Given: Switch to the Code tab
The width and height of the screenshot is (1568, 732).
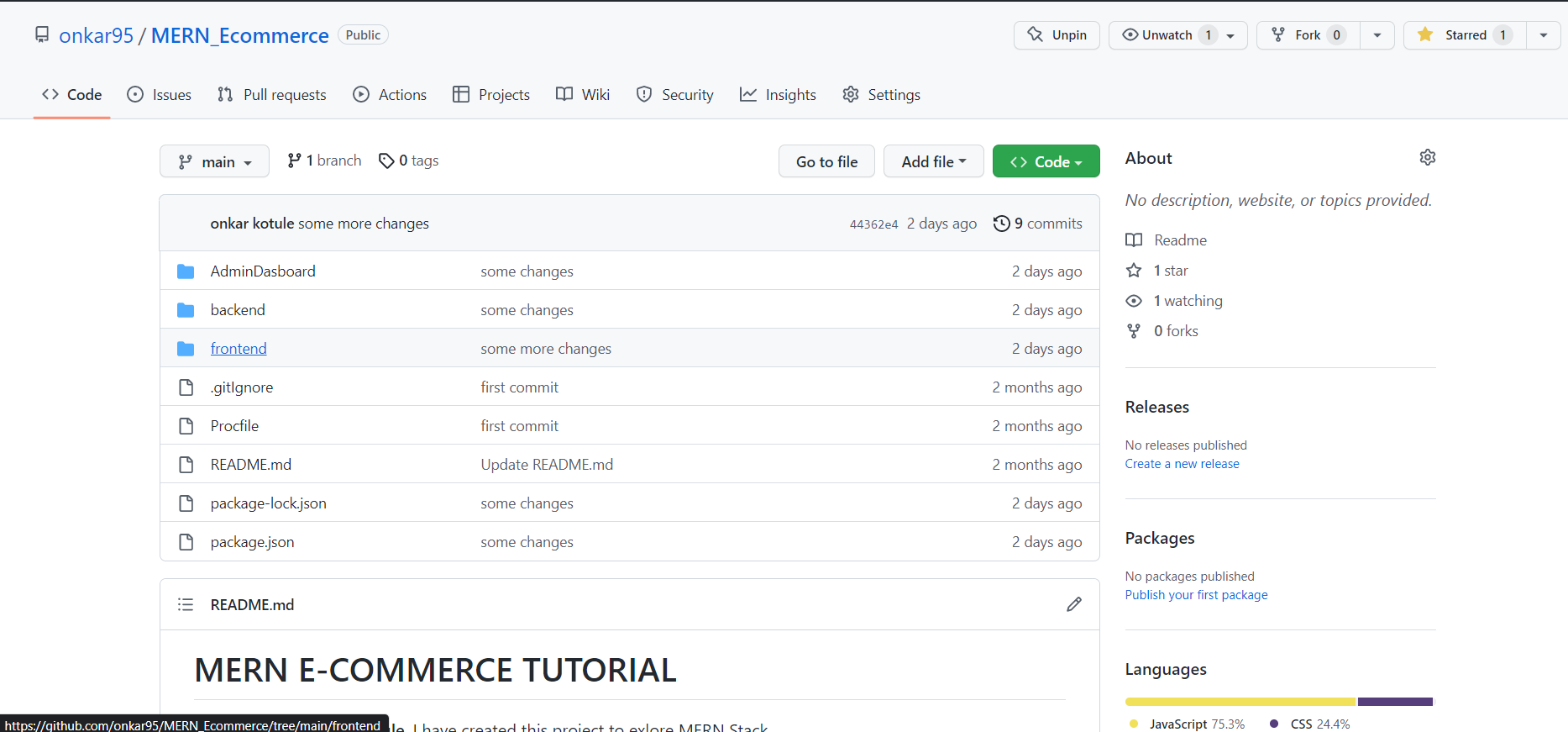Looking at the screenshot, I should pos(72,95).
